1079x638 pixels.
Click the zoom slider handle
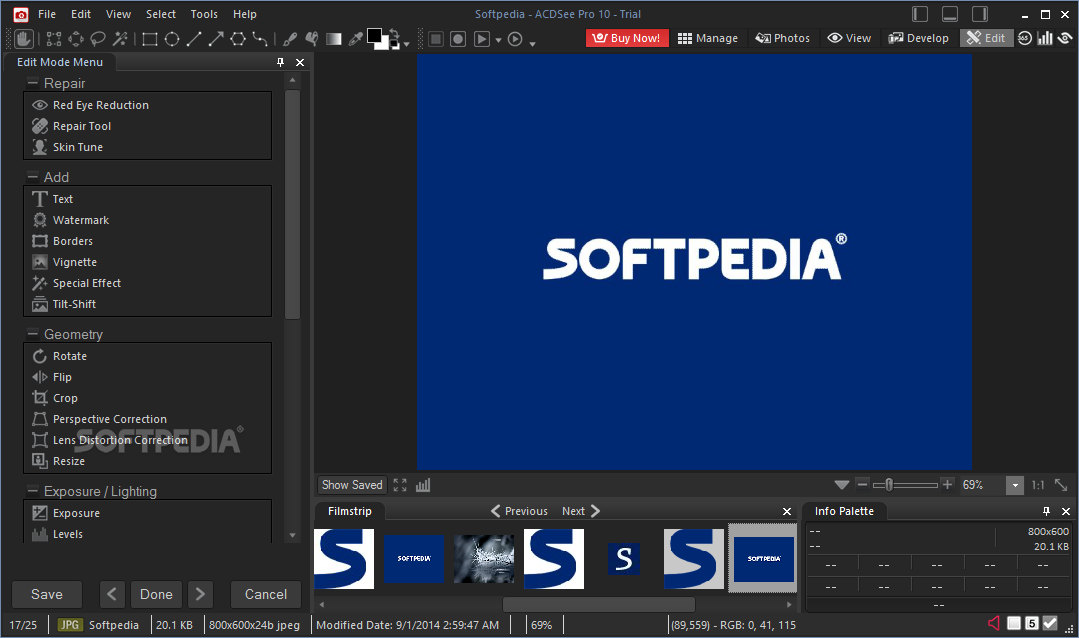click(x=888, y=485)
